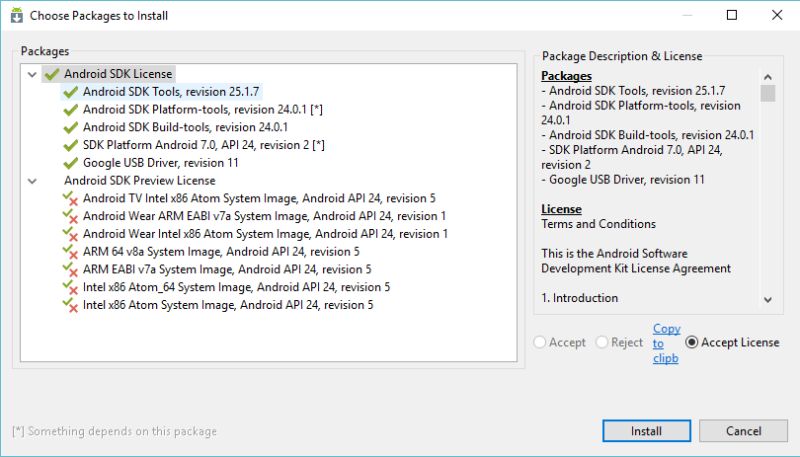
Task: Click the green checkmark beside Android SDK License
Action: (52, 74)
